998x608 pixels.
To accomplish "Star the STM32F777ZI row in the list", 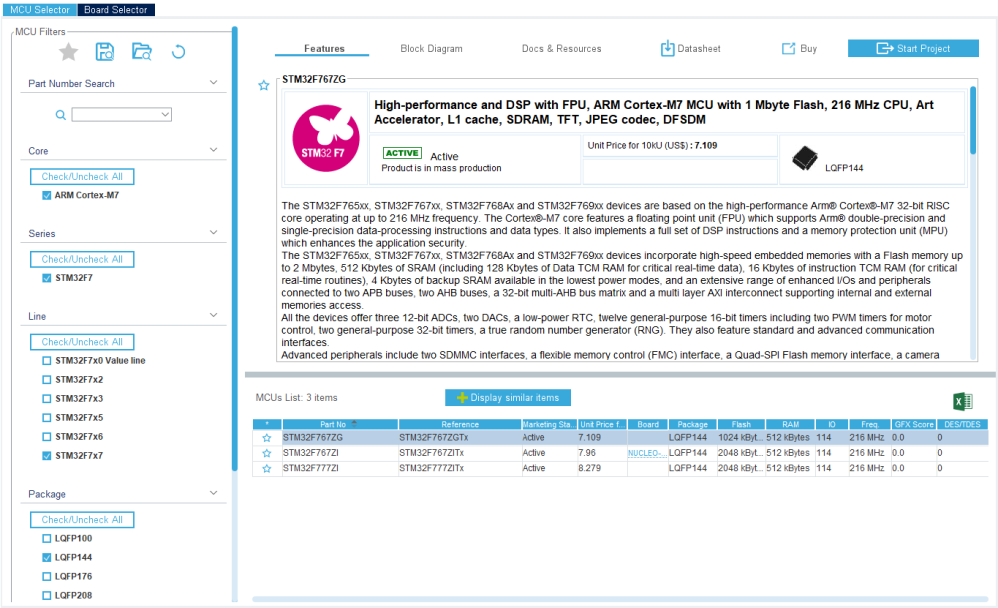I will (267, 469).
